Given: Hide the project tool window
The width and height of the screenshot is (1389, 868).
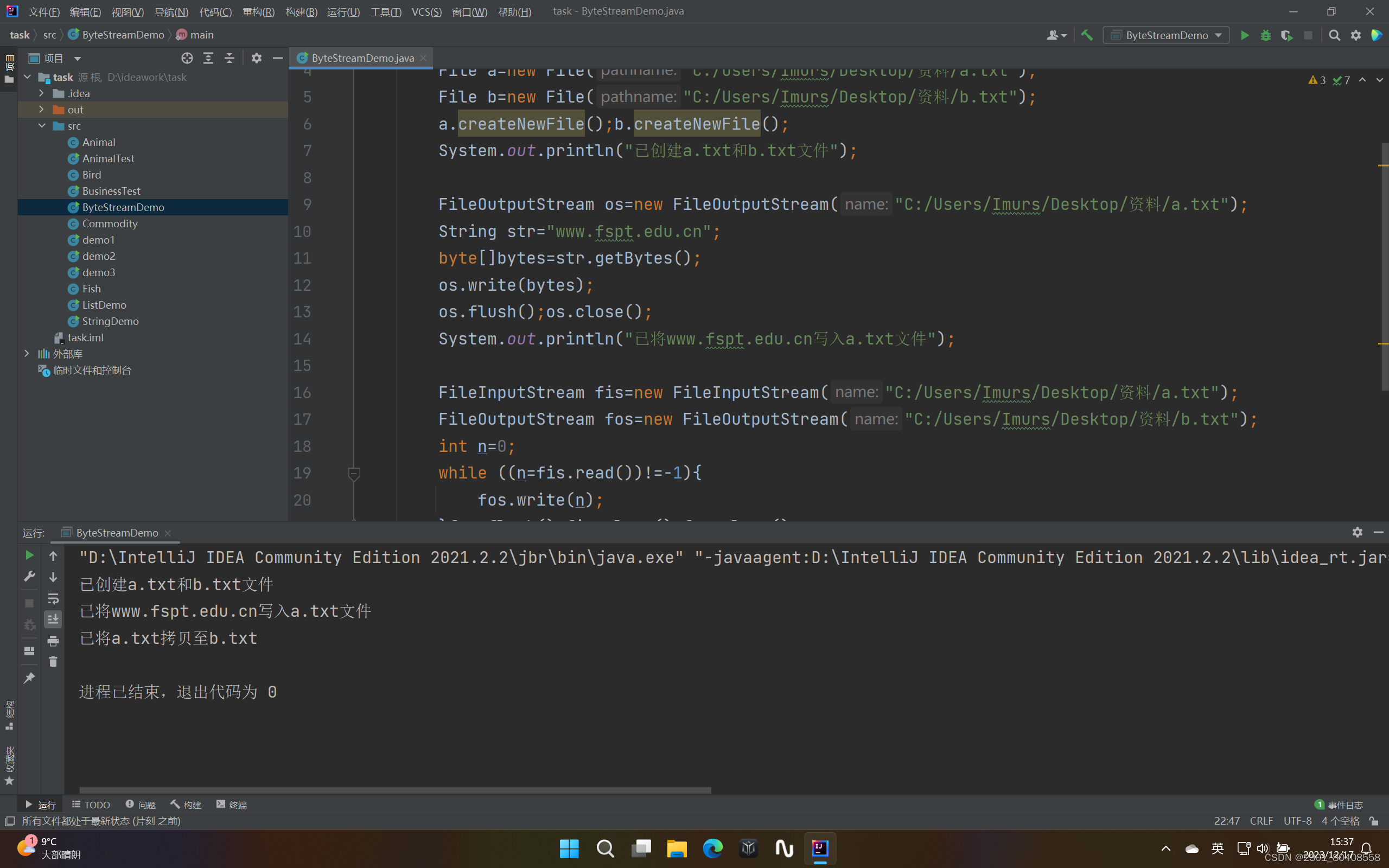Looking at the screenshot, I should point(278,58).
